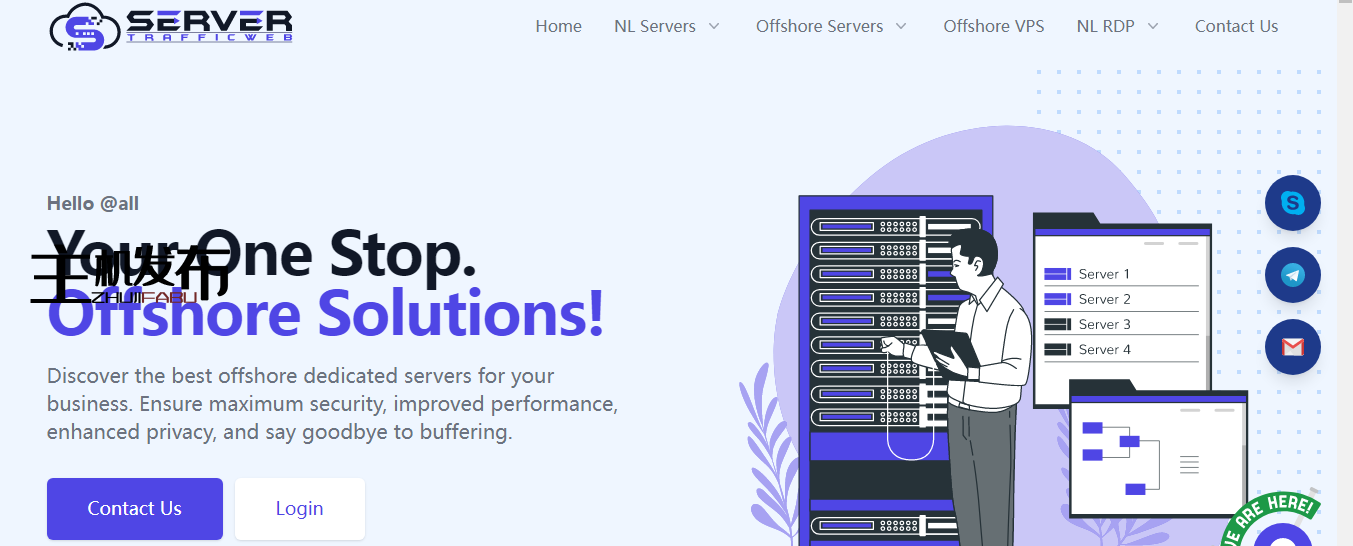Screen dimensions: 1353x546
Task: Go to the Home menu item
Action: (x=558, y=26)
